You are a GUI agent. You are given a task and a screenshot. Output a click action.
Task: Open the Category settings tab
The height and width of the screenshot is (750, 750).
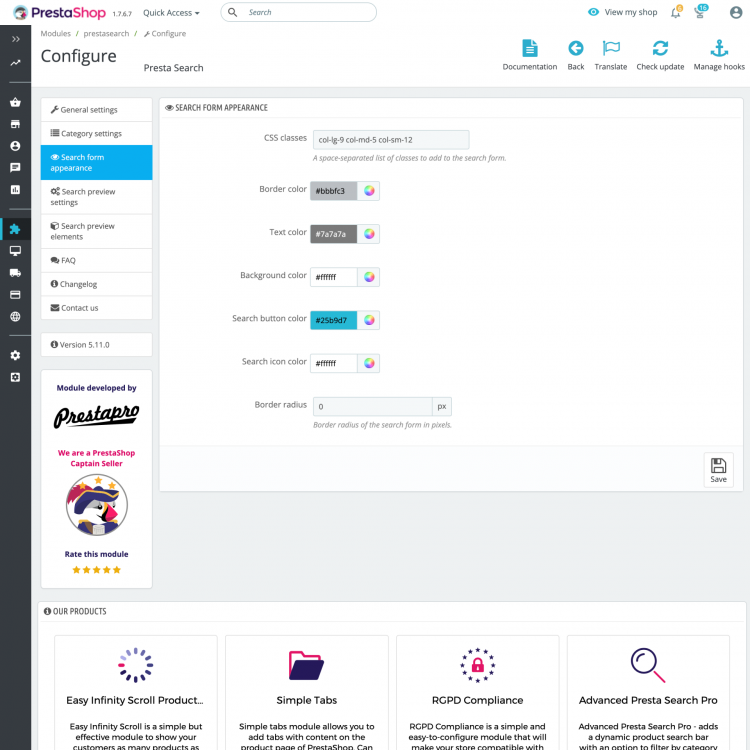97,133
